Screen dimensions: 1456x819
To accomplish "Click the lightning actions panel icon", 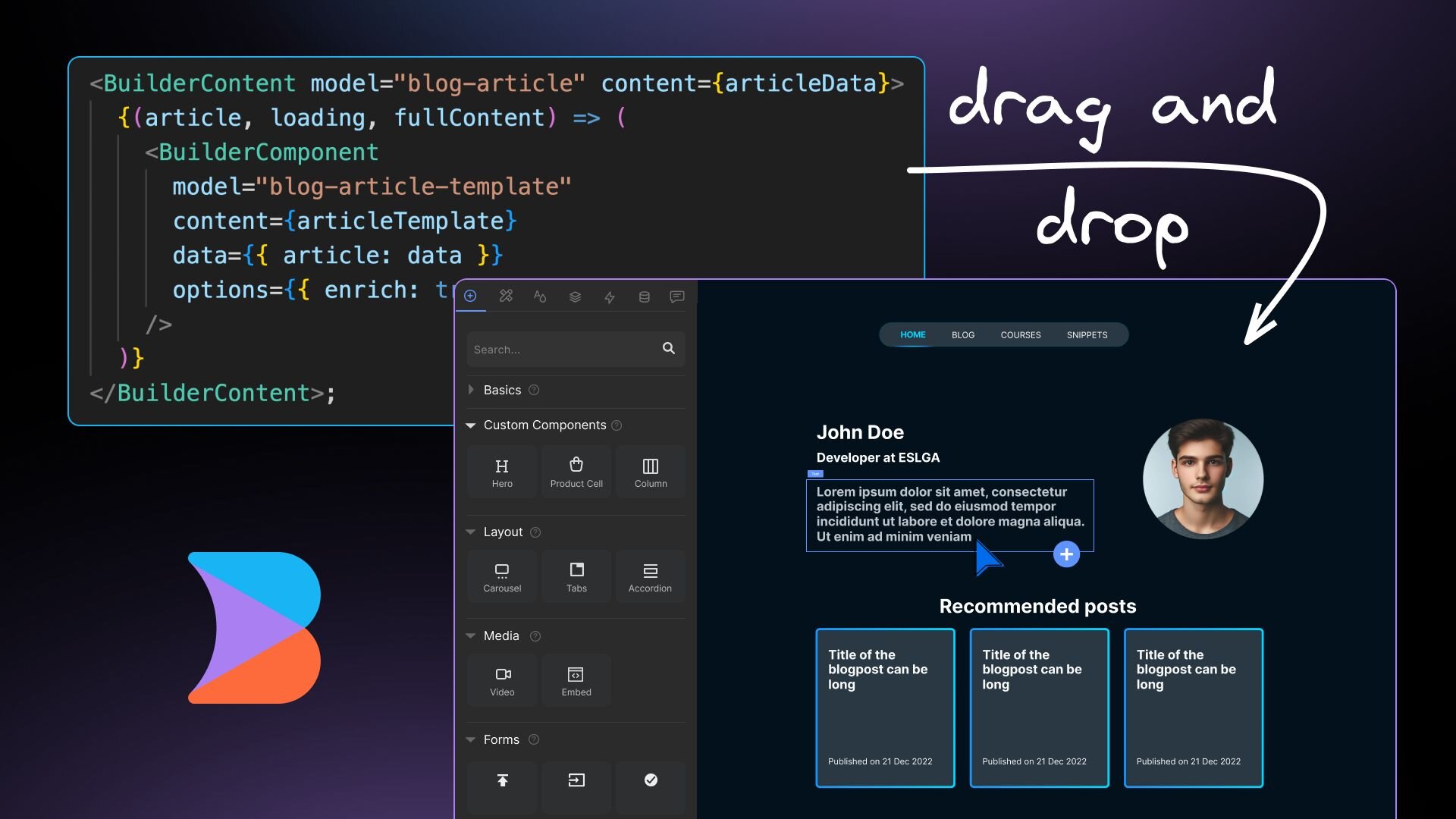I will click(609, 296).
